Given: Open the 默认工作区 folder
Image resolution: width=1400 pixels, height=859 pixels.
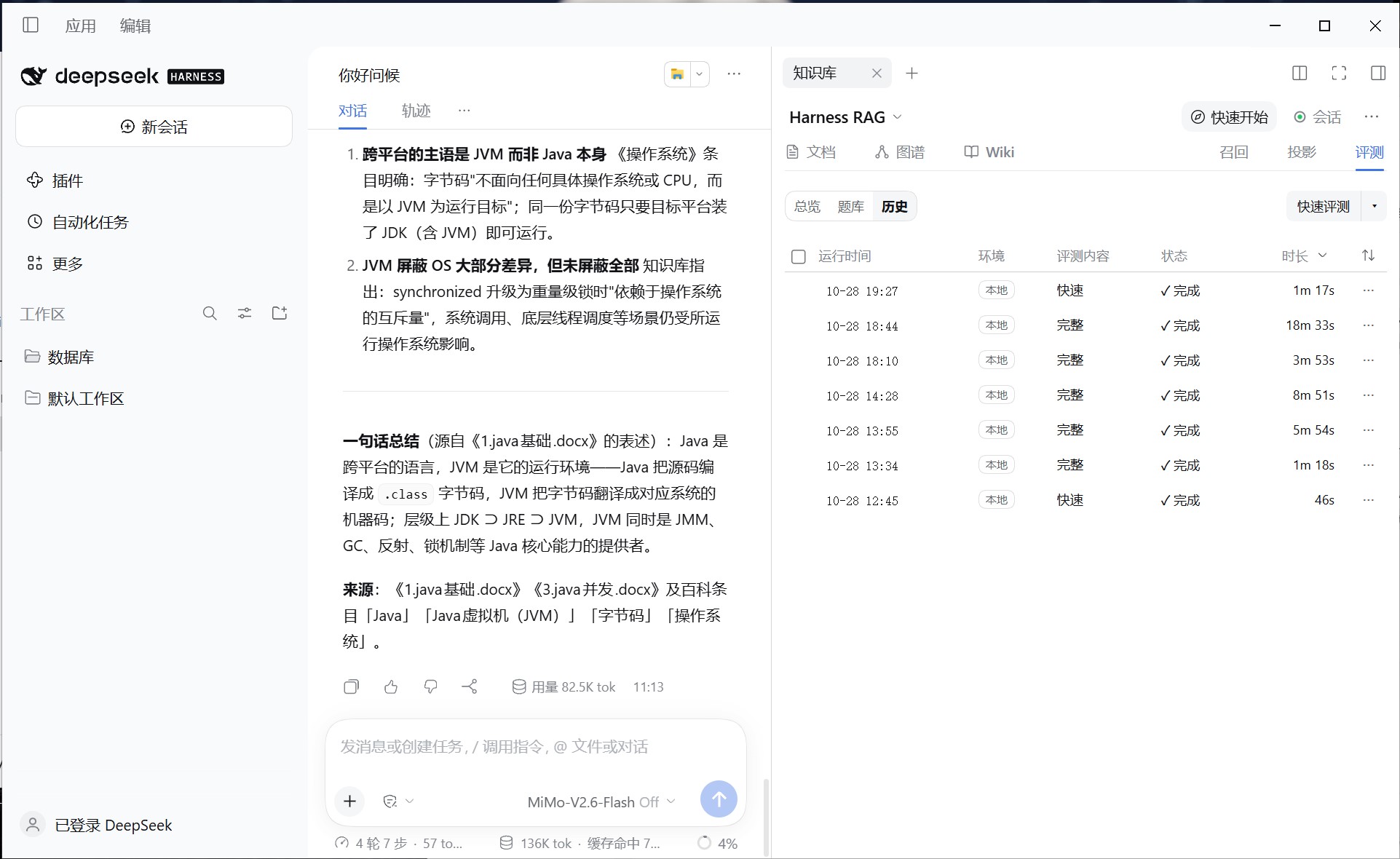Looking at the screenshot, I should [74, 398].
